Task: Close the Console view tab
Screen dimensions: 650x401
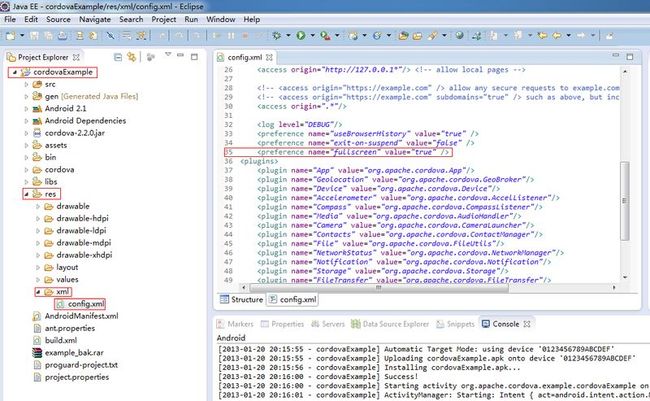Action: pyautogui.click(x=527, y=324)
